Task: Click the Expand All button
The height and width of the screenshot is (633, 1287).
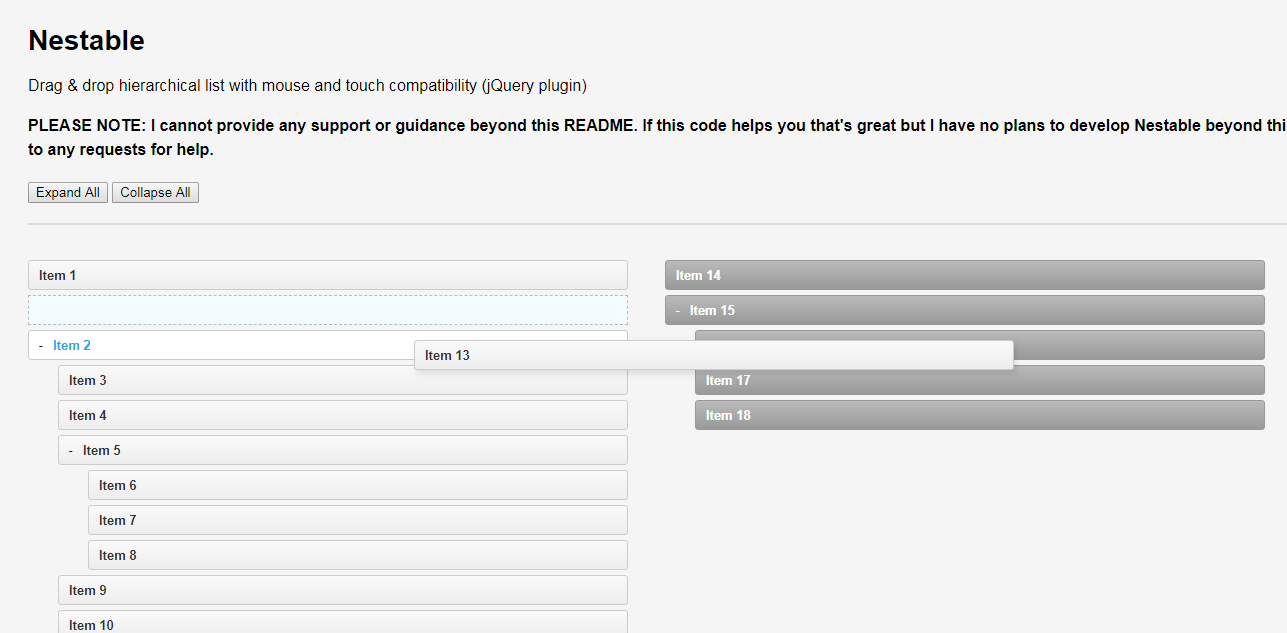Action: pos(68,192)
